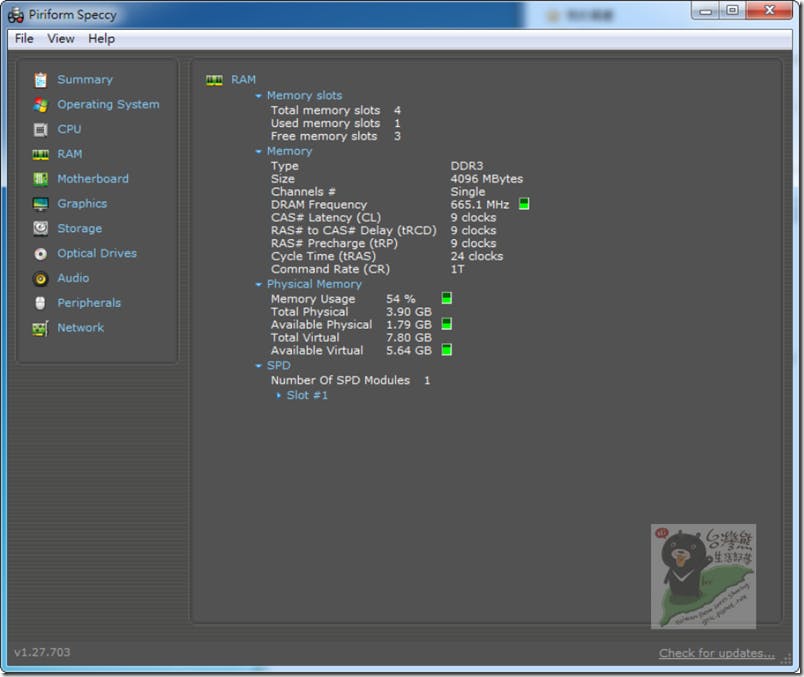Click the RAM heading in main panel
Image resolution: width=804 pixels, height=677 pixels.
pyautogui.click(x=243, y=80)
